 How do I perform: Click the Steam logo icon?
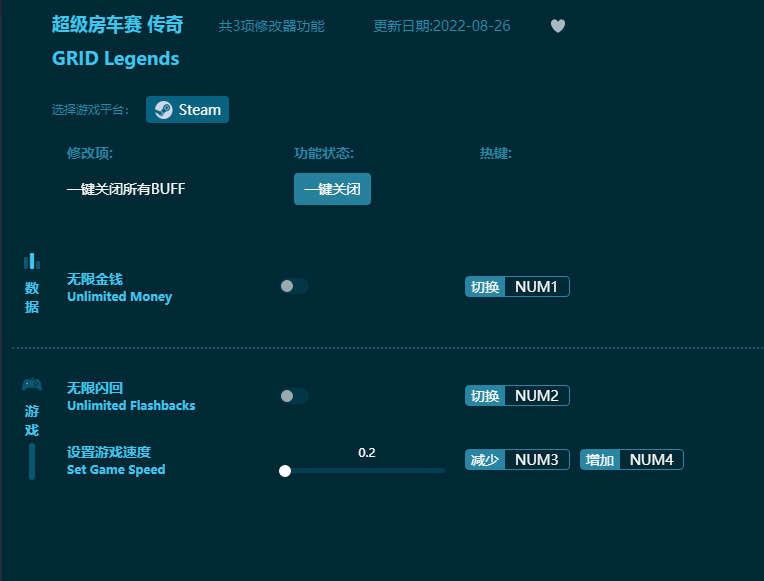(164, 110)
